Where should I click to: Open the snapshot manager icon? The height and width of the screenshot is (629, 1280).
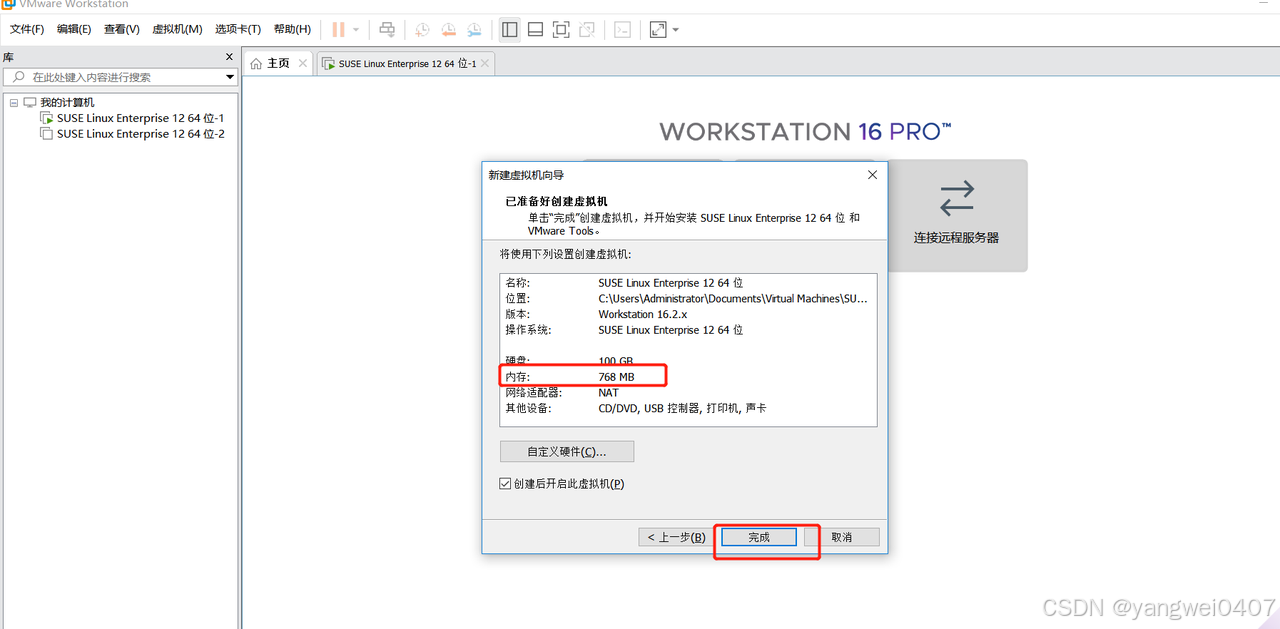[474, 30]
